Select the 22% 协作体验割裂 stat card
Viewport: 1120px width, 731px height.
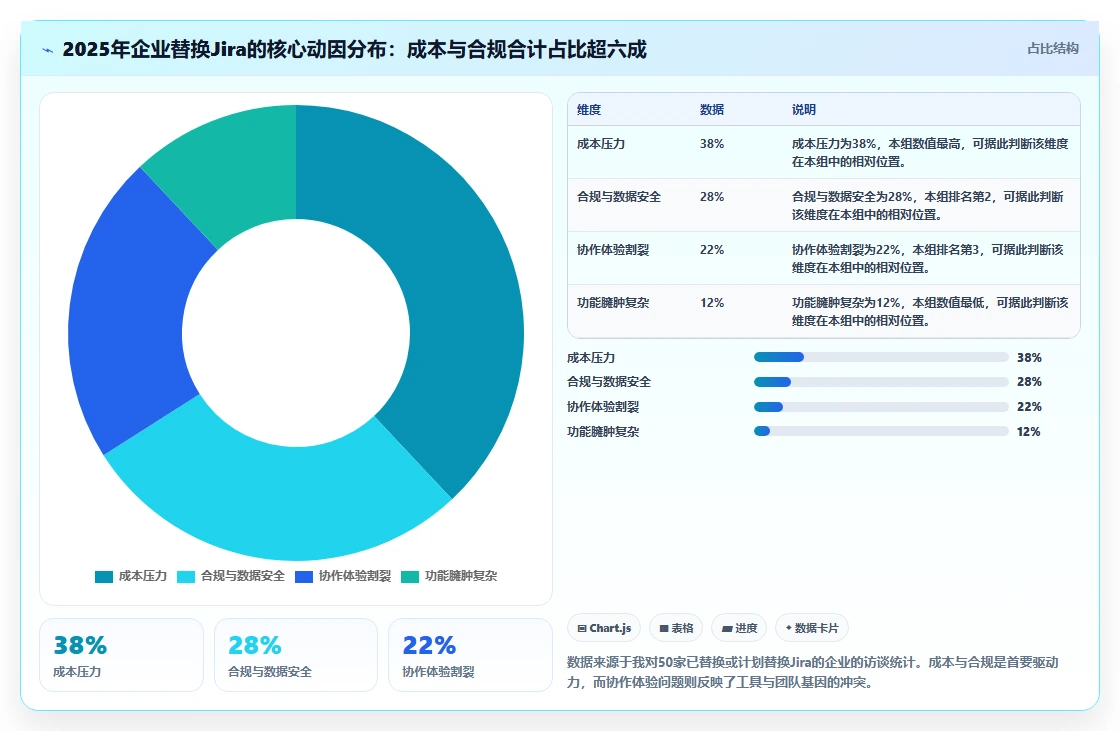coord(470,655)
